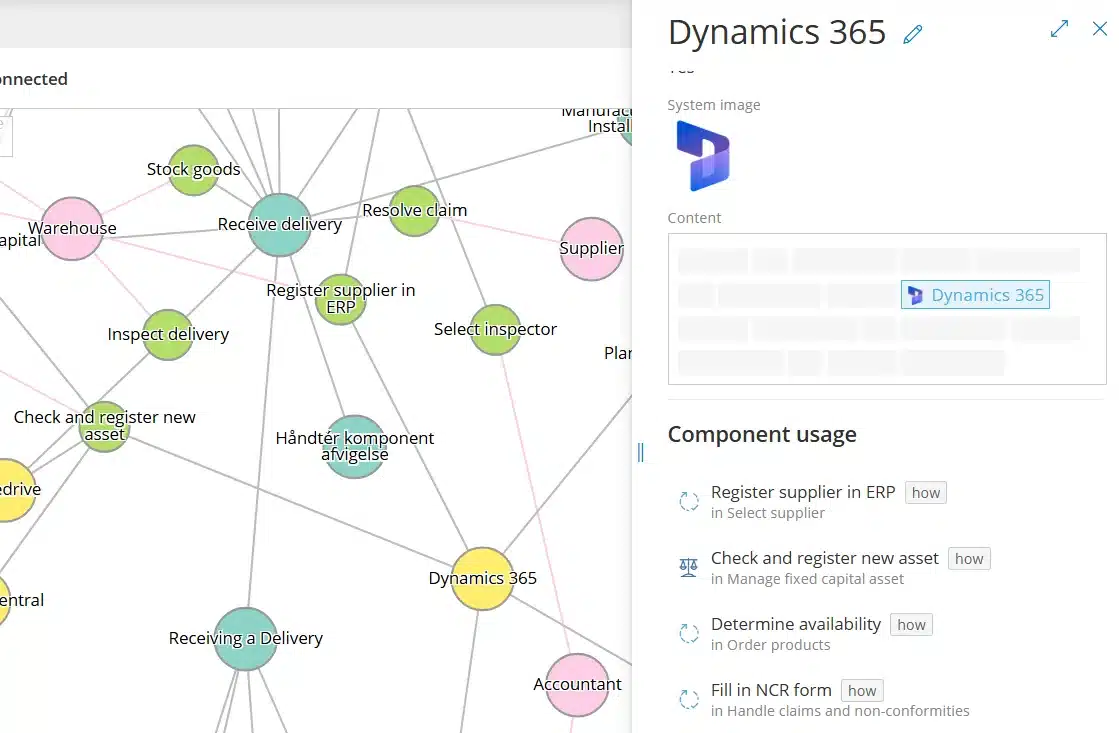1119x733 pixels.
Task: Expand the side panel to full view
Action: [1060, 29]
